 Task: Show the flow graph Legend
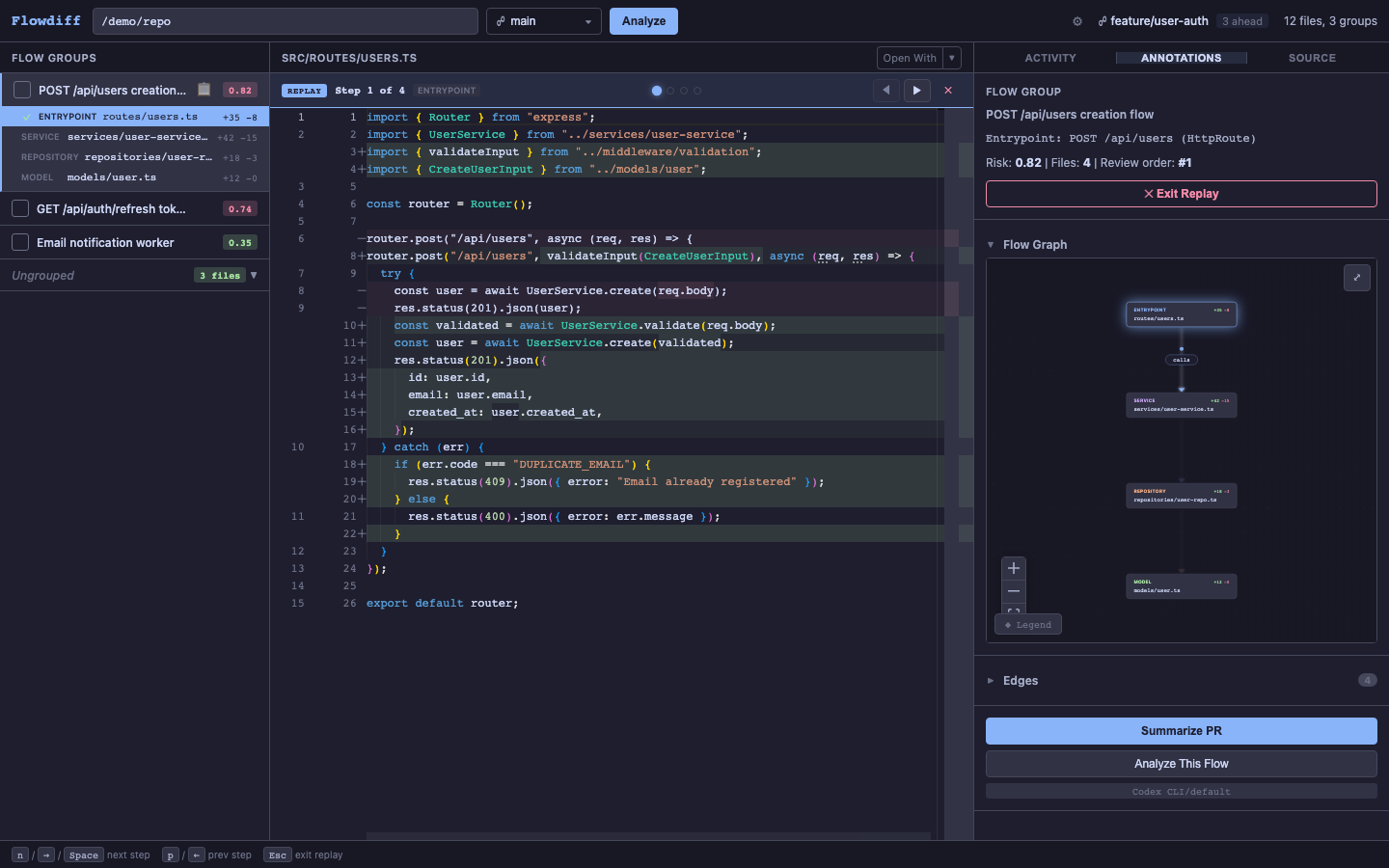[x=1028, y=625]
